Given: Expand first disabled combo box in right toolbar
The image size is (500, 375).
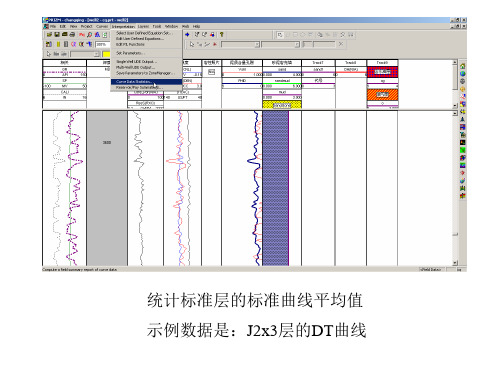Looking at the screenshot, I should point(240,44).
